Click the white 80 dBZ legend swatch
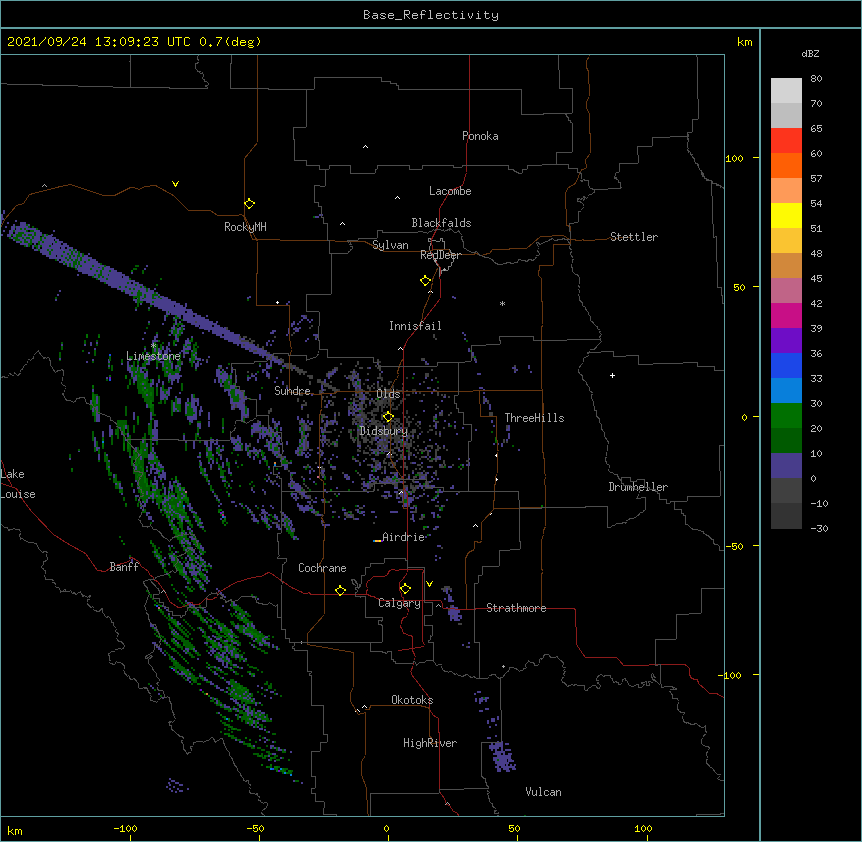The image size is (862, 842). pyautogui.click(x=786, y=91)
